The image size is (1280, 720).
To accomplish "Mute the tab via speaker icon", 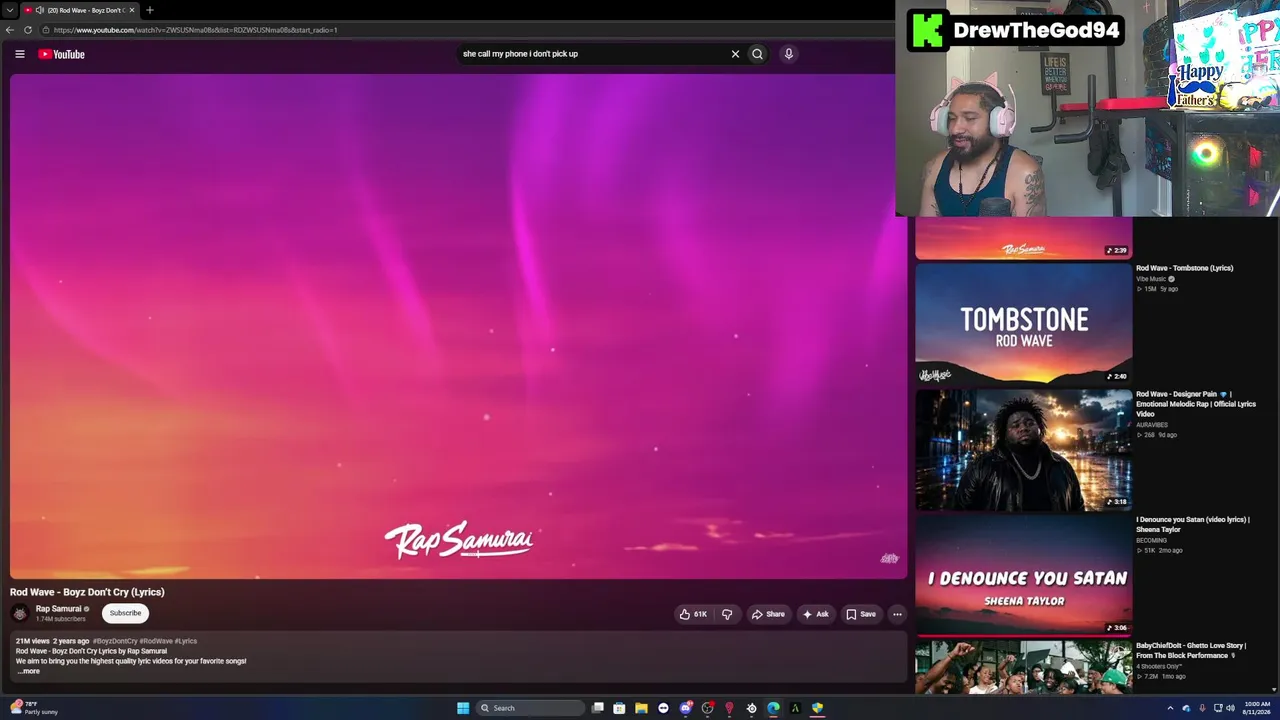I will (40, 10).
